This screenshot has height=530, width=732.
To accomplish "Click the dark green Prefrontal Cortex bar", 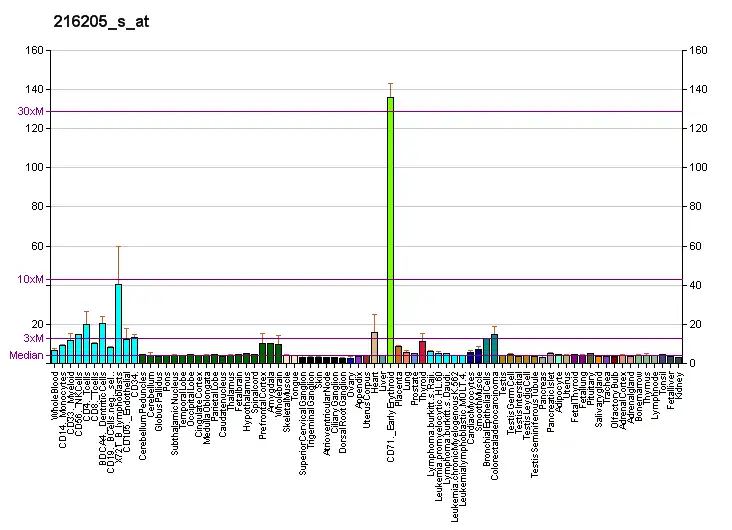I will [x=262, y=352].
